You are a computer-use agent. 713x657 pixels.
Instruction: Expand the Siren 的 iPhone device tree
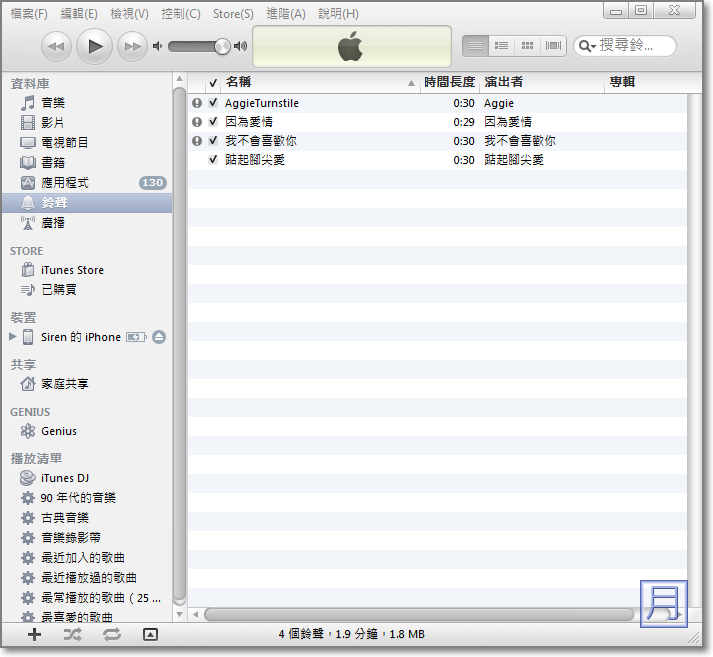point(13,337)
